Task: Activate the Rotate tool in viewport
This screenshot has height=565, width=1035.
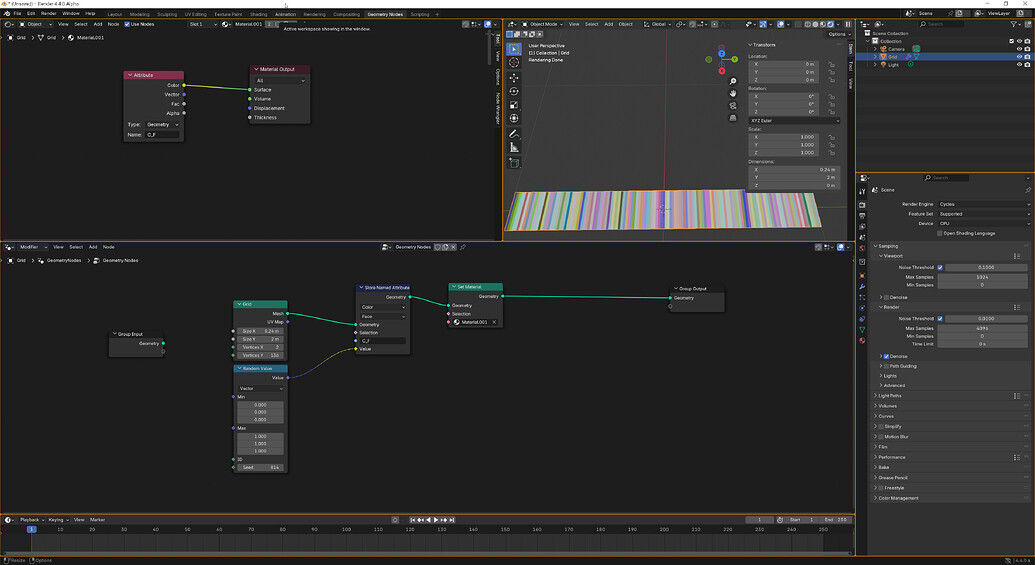Action: point(514,91)
